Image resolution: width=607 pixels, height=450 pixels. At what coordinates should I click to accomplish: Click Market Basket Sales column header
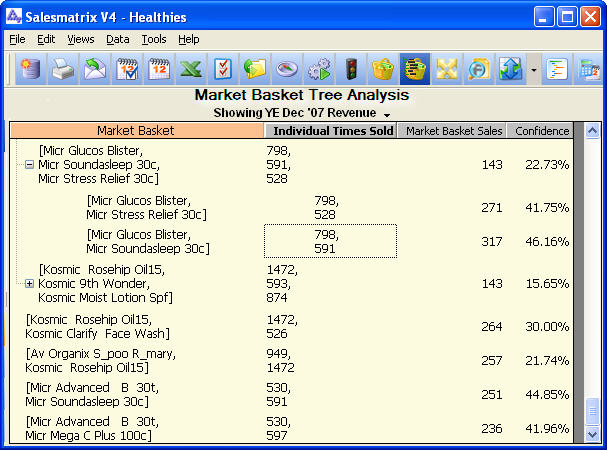tap(452, 131)
